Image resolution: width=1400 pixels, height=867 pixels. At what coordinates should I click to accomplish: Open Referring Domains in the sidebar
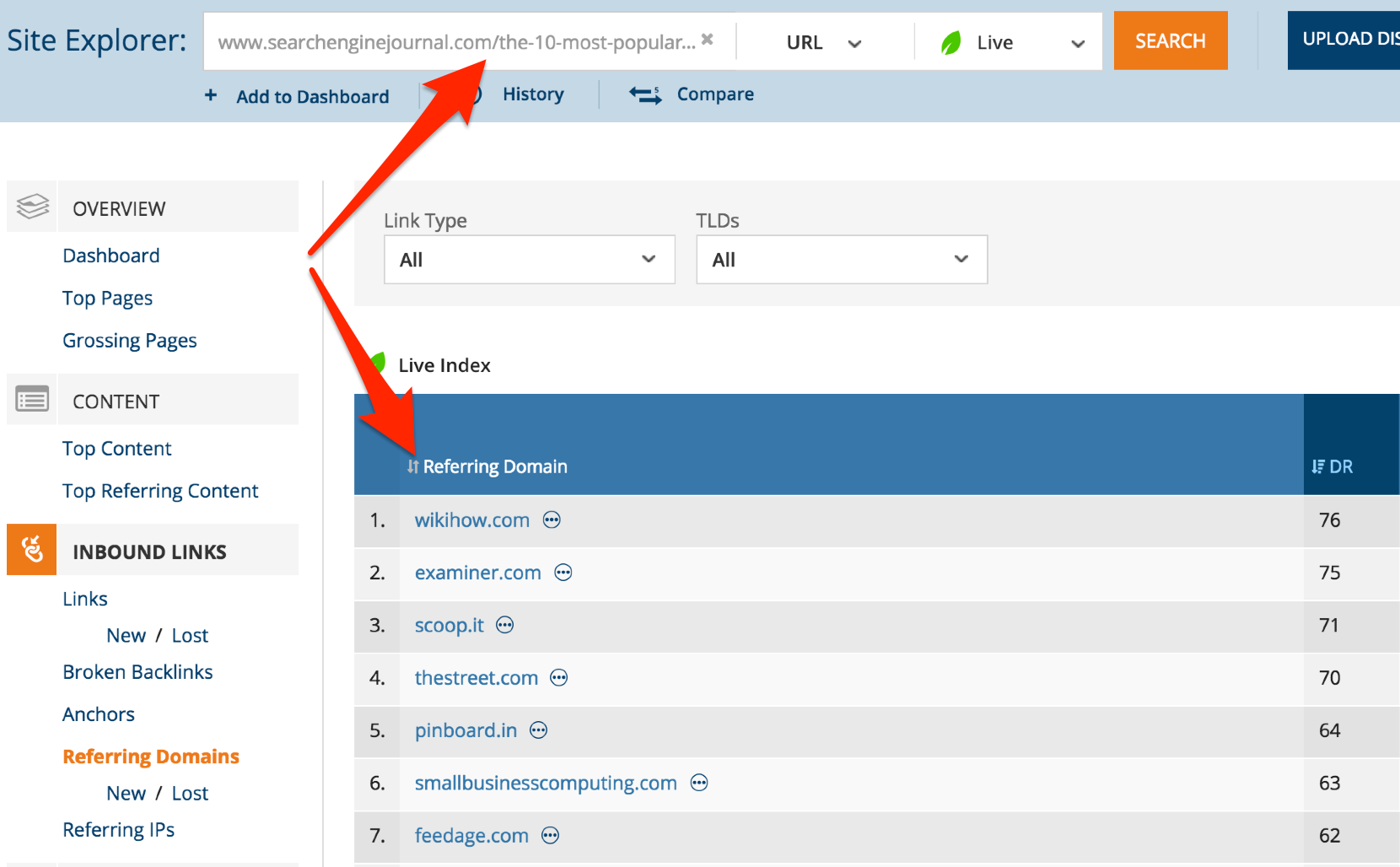[151, 757]
